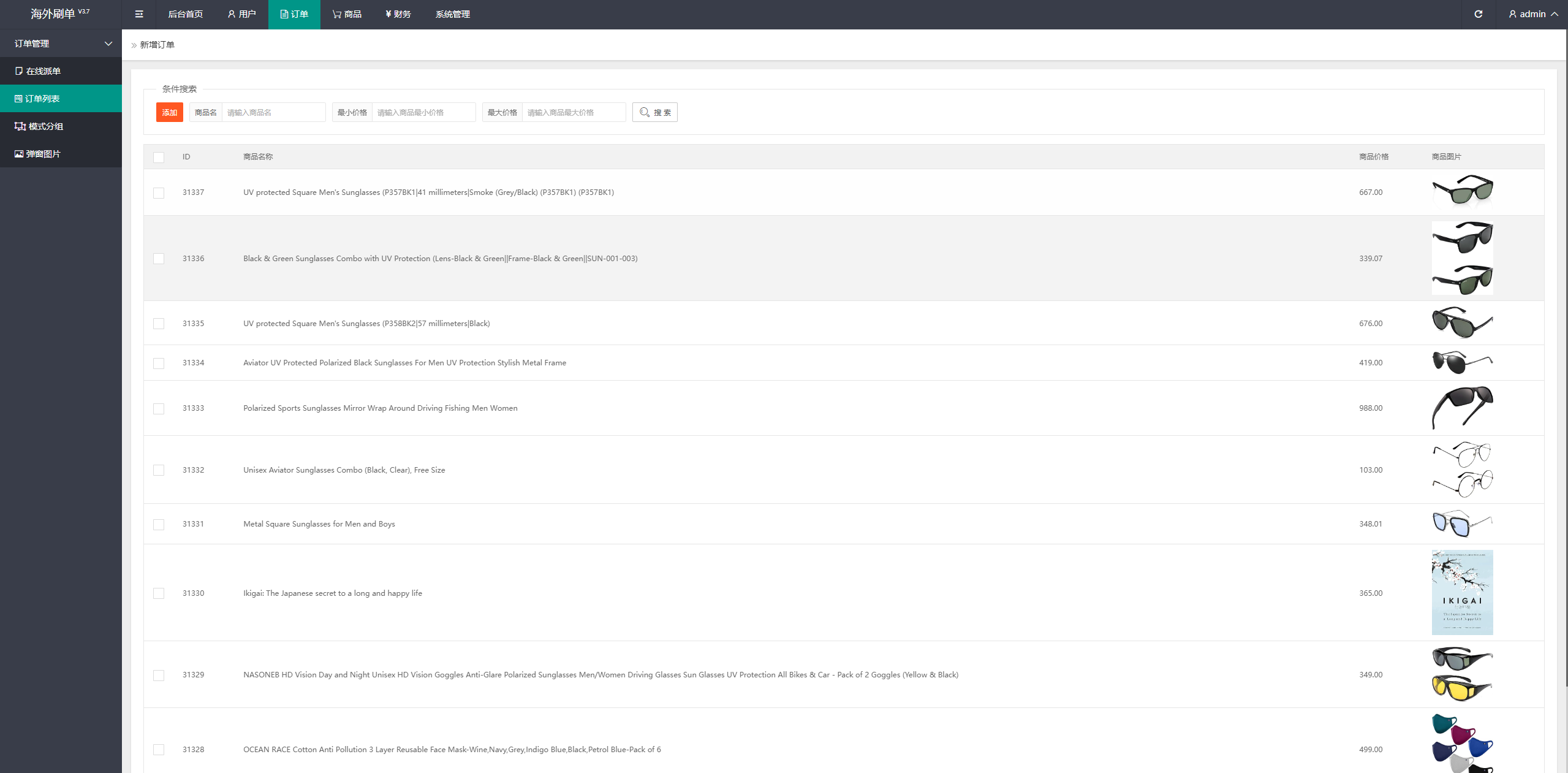
Task: Open the Ikigai book cover thumbnail
Action: [x=1462, y=592]
